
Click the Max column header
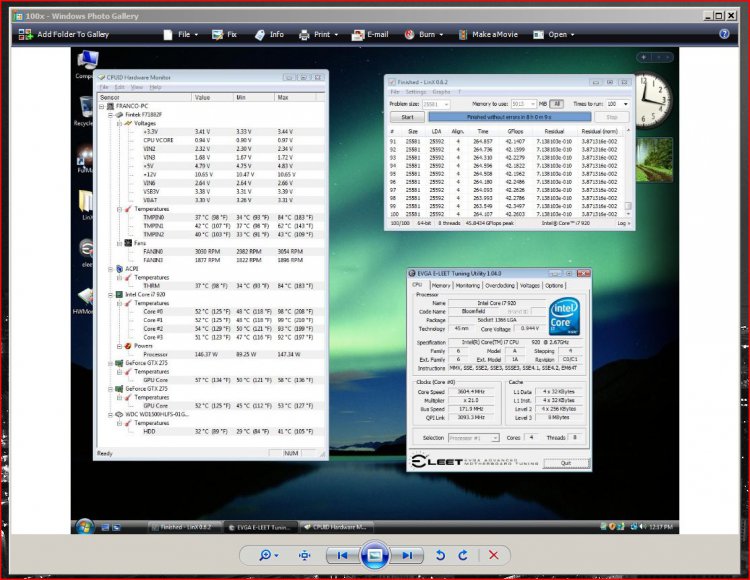(x=295, y=97)
